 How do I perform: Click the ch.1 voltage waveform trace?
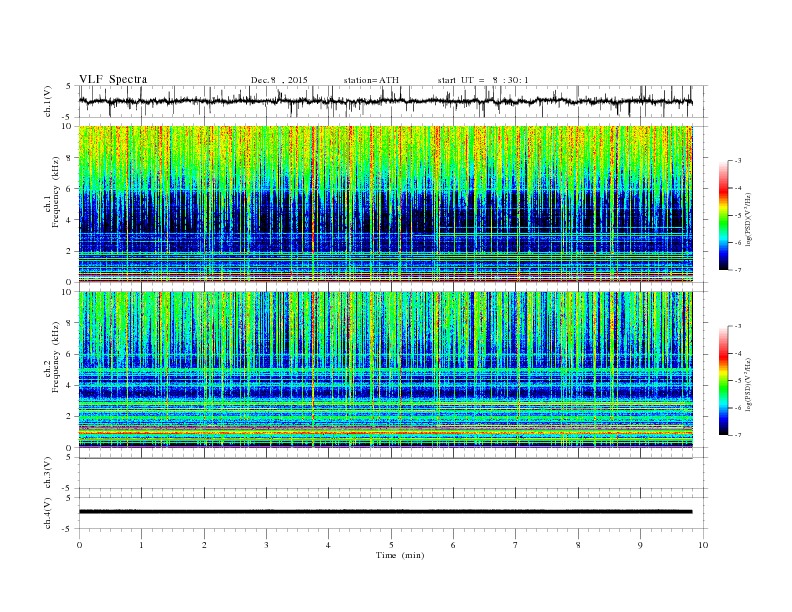point(385,101)
